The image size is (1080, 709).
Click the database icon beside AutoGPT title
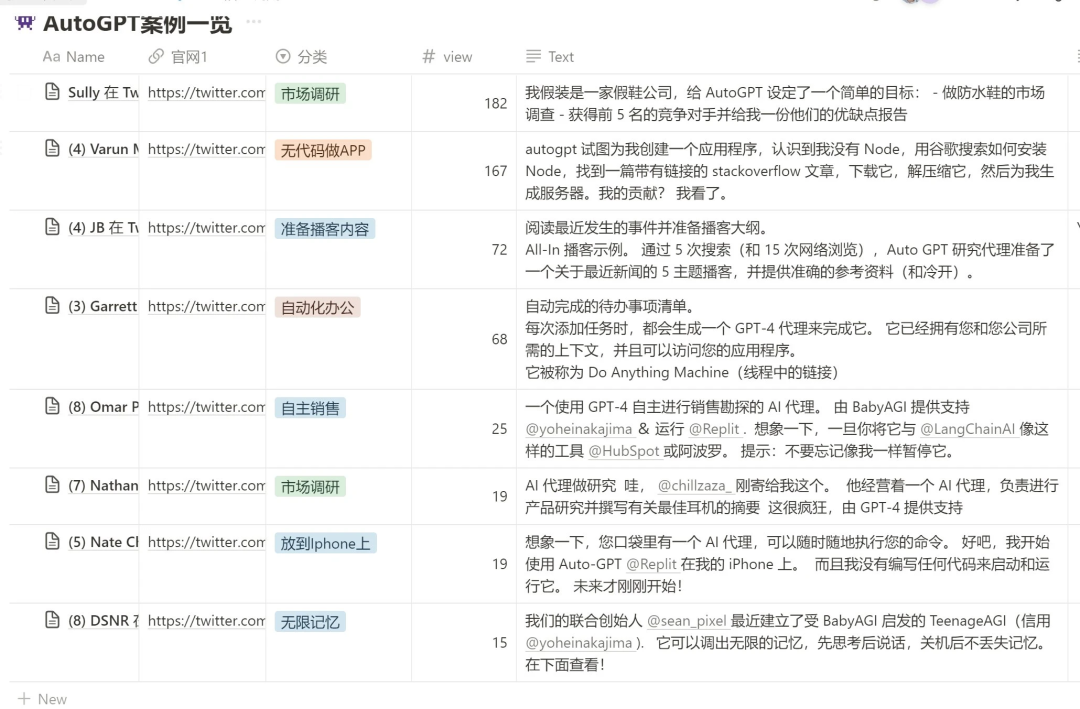pos(24,23)
